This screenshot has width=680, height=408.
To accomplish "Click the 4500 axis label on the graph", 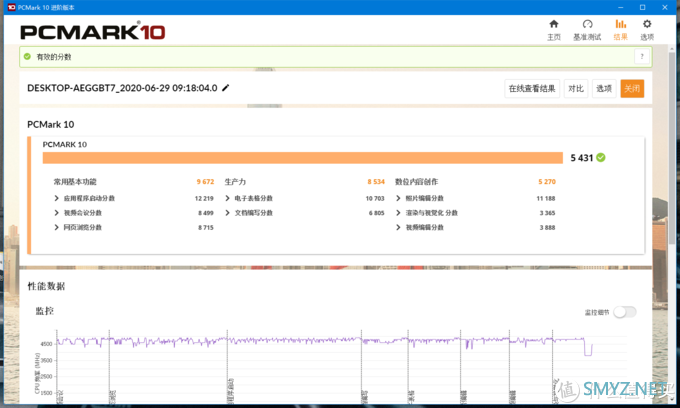I will click(x=46, y=344).
